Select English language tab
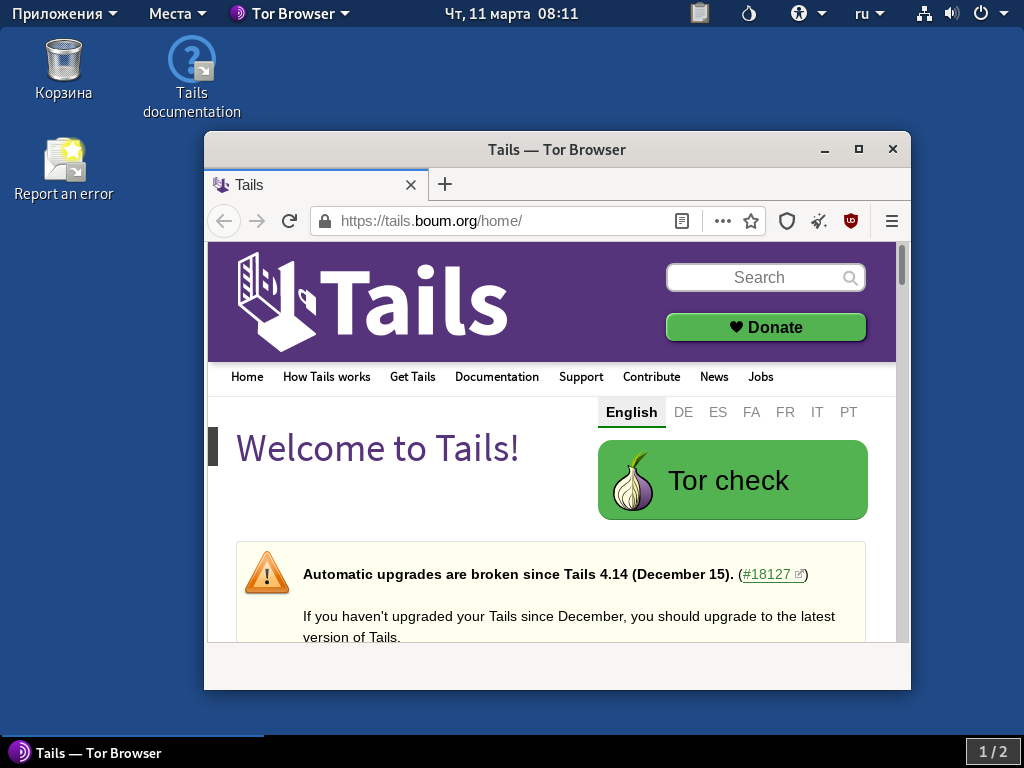The width and height of the screenshot is (1024, 768). [x=632, y=412]
